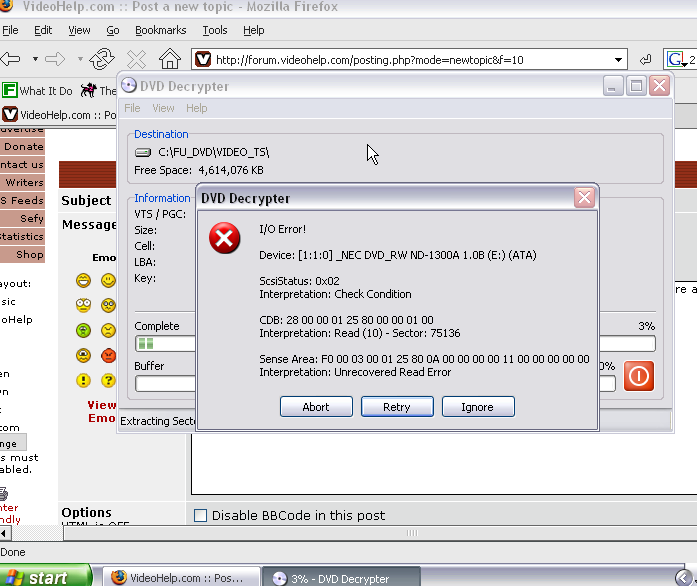Screen dimensions: 697x586
Task: Click Go arrow next to address bar
Action: click(645, 59)
